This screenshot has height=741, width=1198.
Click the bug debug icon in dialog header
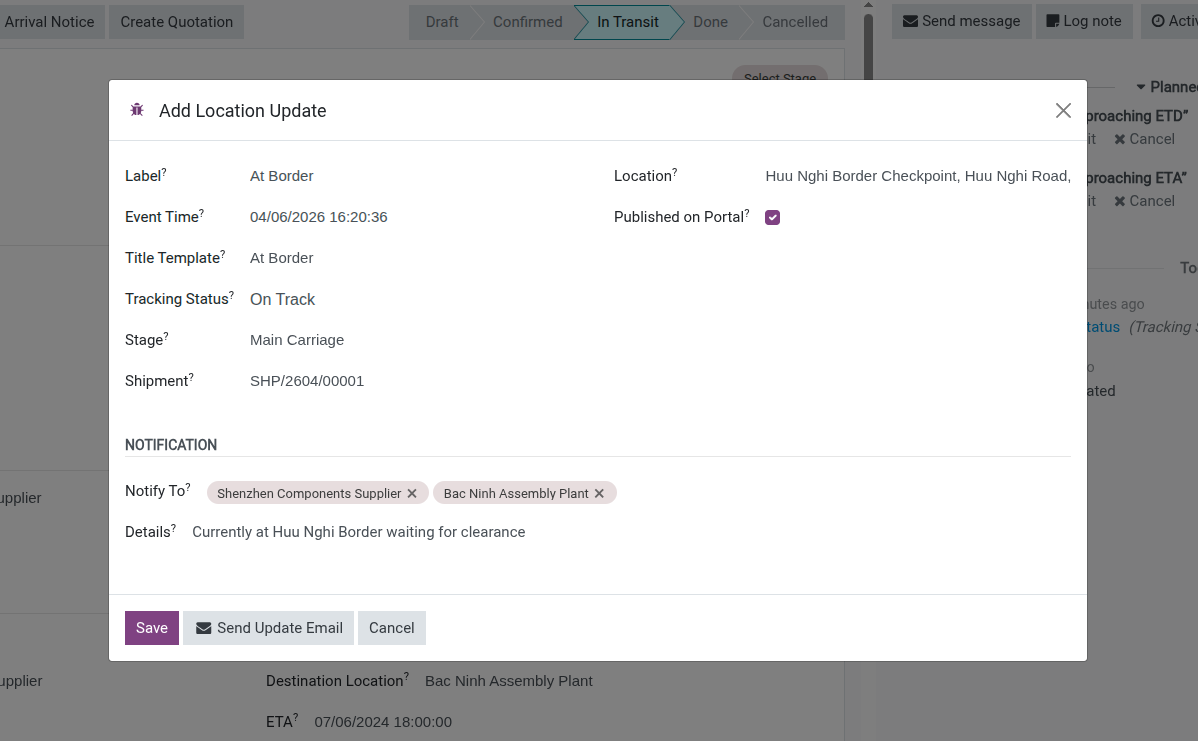pyautogui.click(x=137, y=110)
